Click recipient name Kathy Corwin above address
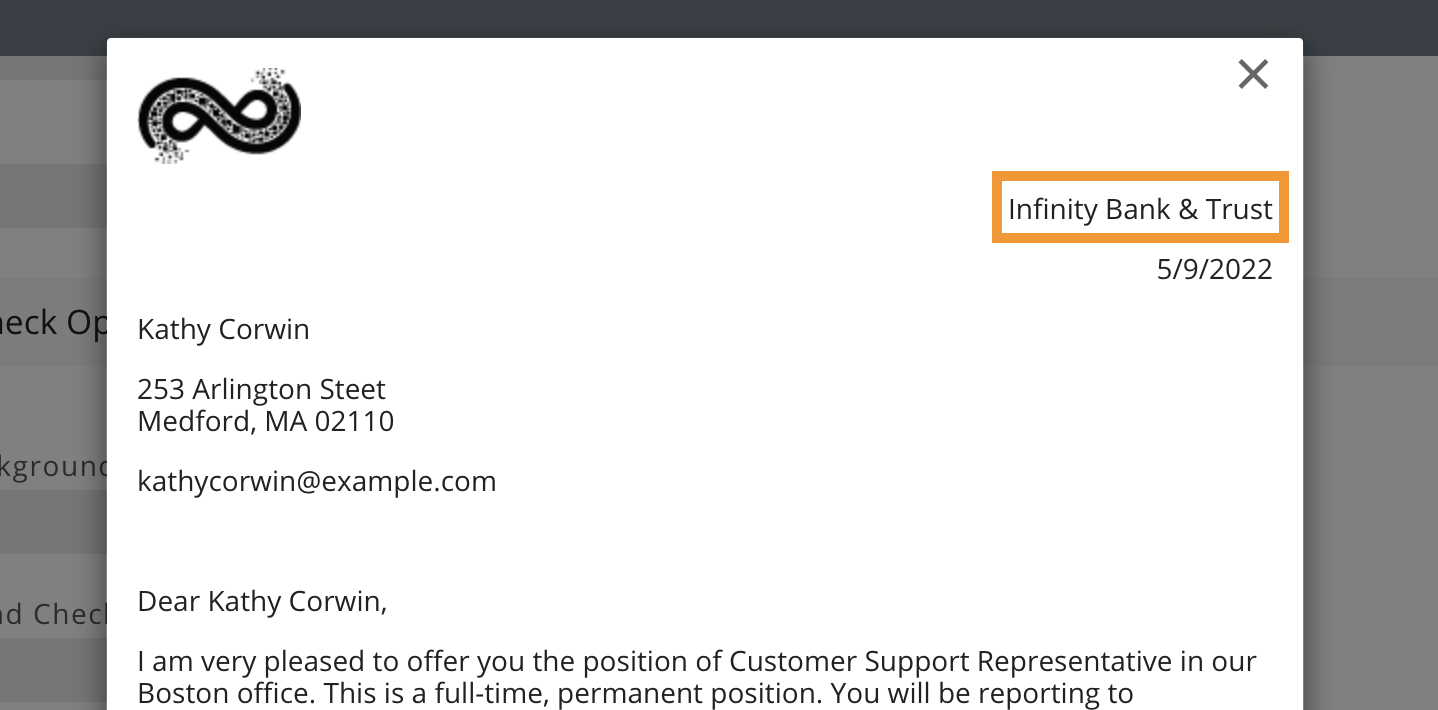1438x710 pixels. click(x=223, y=329)
